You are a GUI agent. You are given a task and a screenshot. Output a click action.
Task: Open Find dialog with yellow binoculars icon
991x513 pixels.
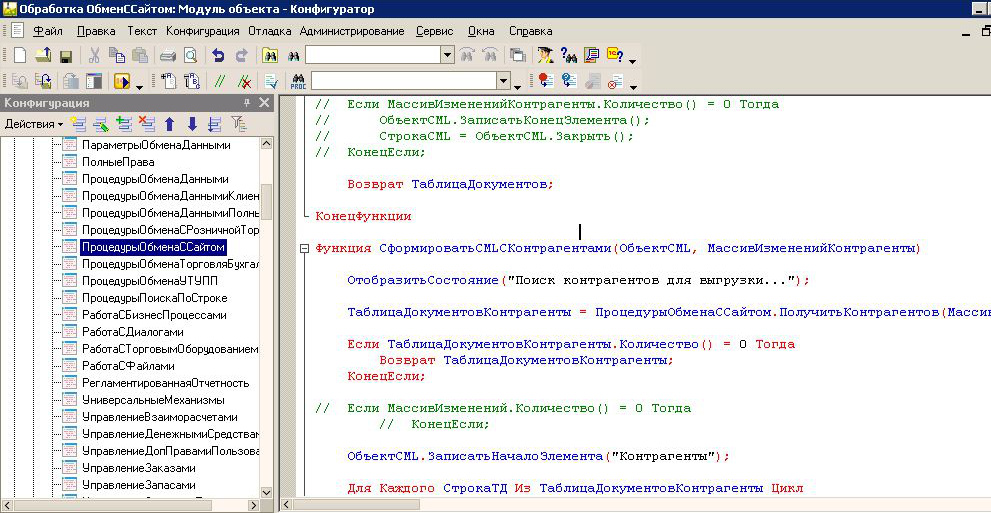click(x=271, y=56)
